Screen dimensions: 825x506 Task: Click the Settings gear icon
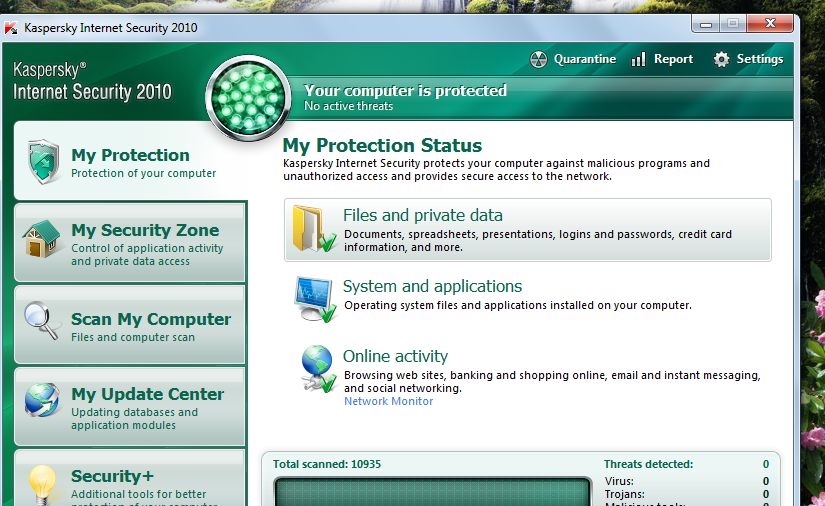click(721, 59)
